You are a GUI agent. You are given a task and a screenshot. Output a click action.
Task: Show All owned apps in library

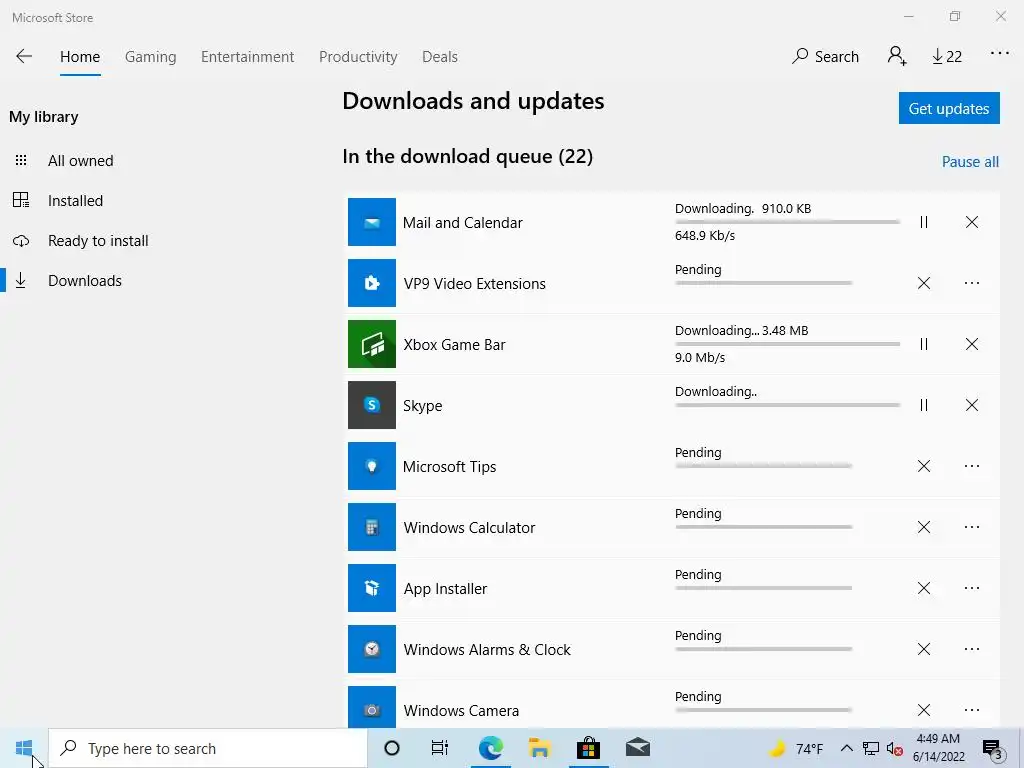[80, 161]
